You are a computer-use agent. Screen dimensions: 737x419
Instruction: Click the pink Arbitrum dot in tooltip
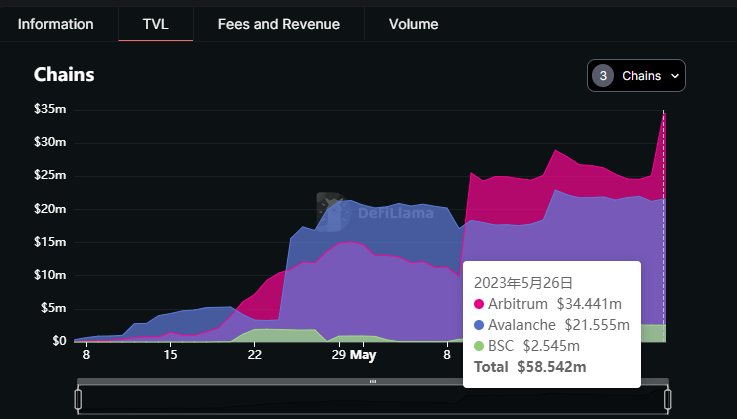point(479,304)
